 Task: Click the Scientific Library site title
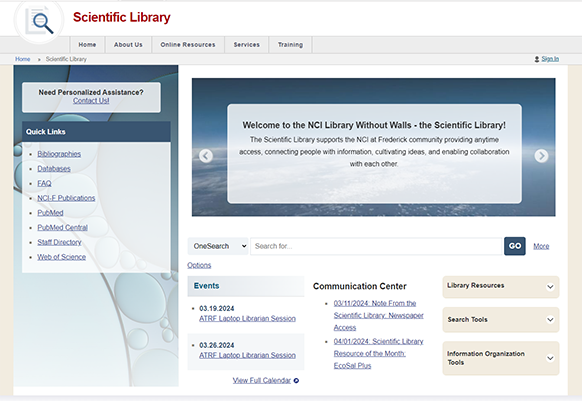[x=122, y=17]
